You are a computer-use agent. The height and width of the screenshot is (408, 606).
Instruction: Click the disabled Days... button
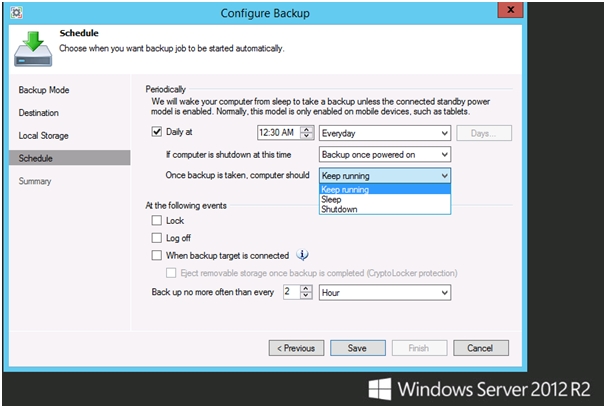484,133
